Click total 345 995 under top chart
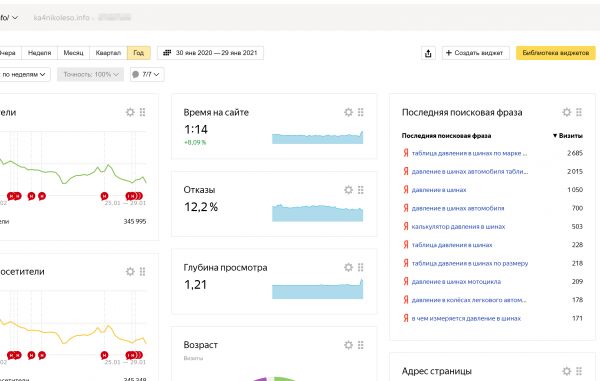 coord(135,221)
